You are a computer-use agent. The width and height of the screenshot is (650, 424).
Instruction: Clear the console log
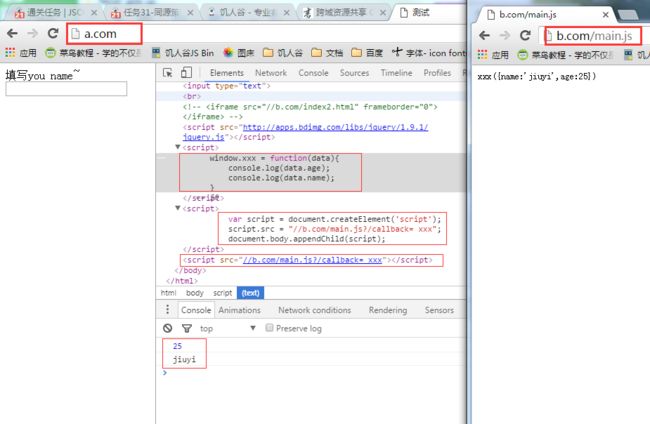click(167, 328)
